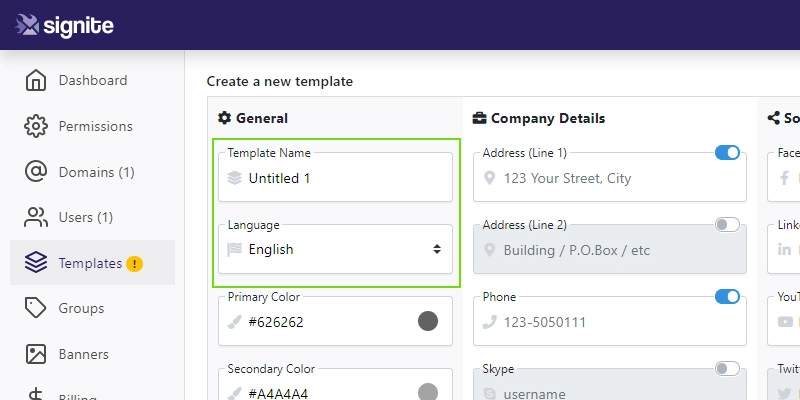Open the Language dropdown showing English
Viewport: 800px width, 400px height.
335,249
